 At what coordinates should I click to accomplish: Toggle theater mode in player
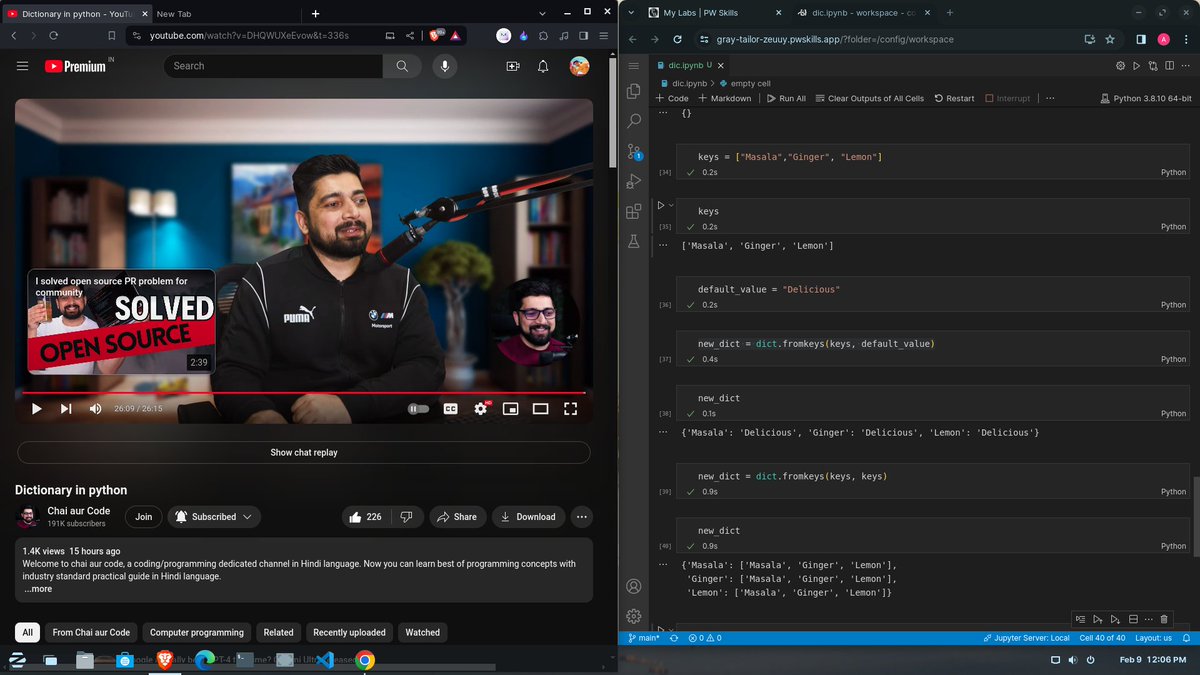(540, 408)
